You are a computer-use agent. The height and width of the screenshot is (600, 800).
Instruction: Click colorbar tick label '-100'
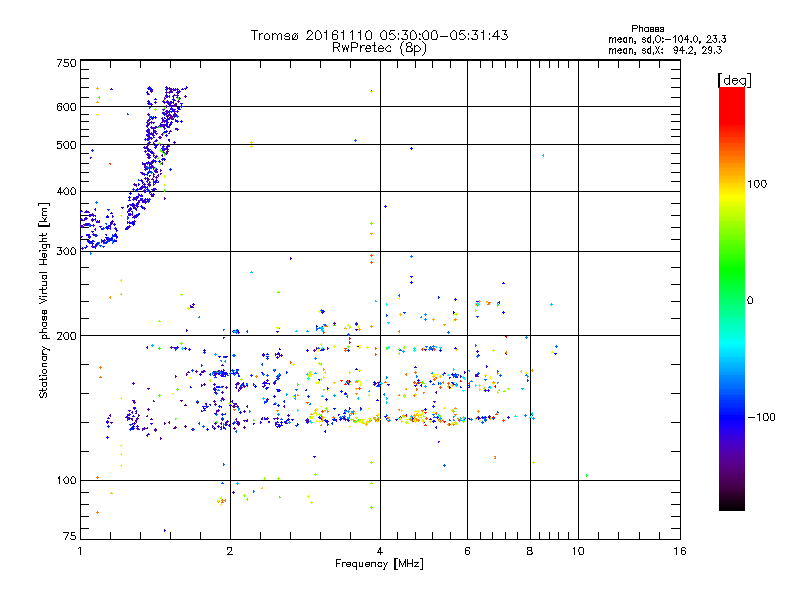tap(761, 417)
